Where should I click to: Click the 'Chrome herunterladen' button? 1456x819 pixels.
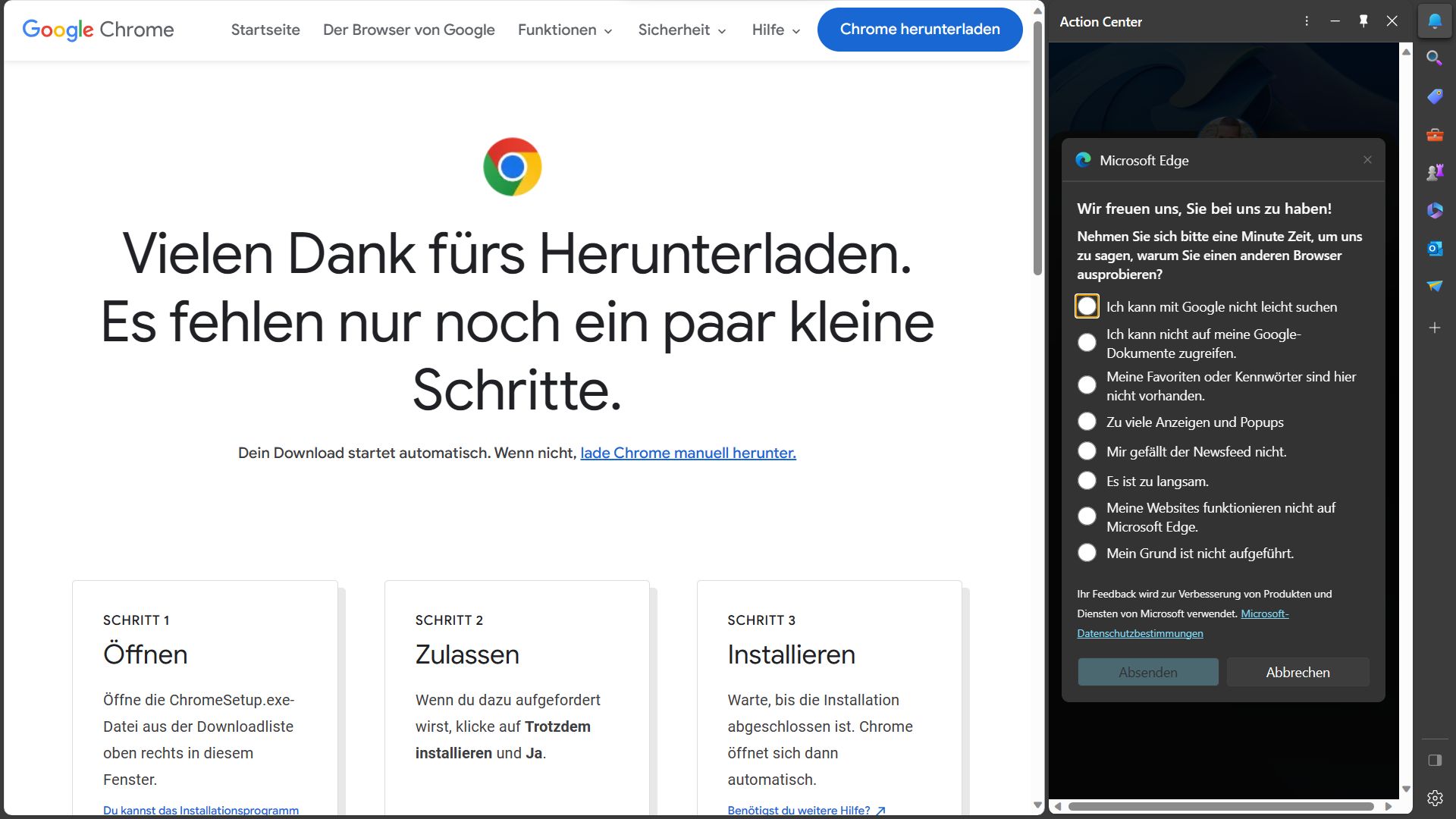919,30
